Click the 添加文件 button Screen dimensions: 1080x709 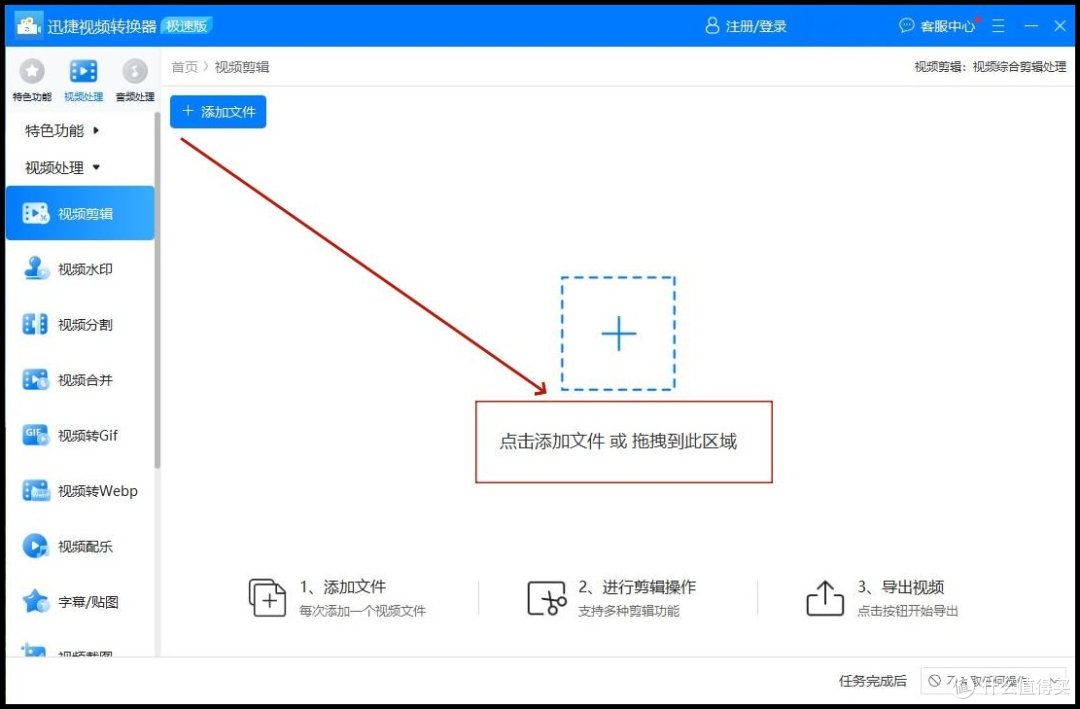218,112
